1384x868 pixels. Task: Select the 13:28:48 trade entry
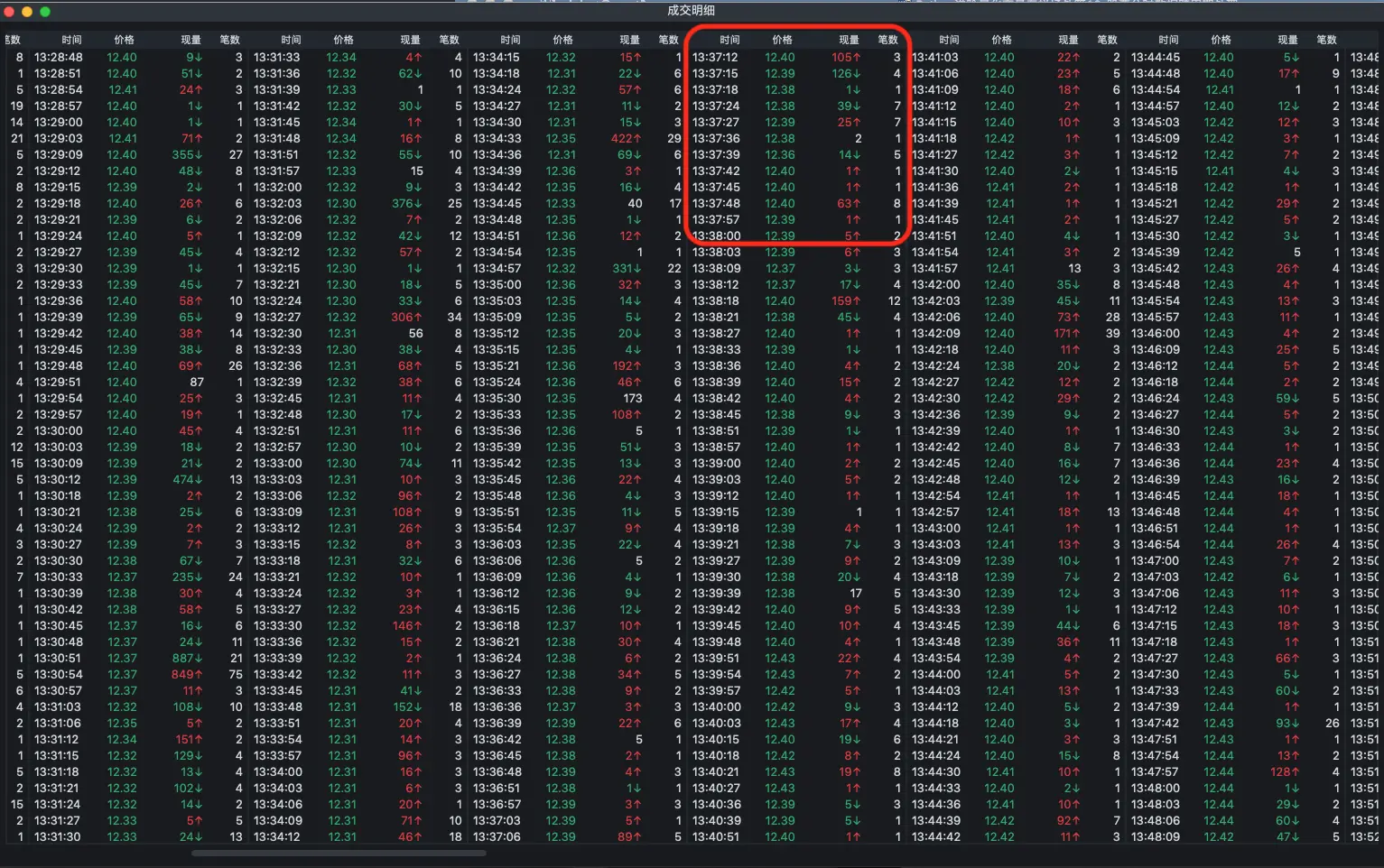click(138, 57)
